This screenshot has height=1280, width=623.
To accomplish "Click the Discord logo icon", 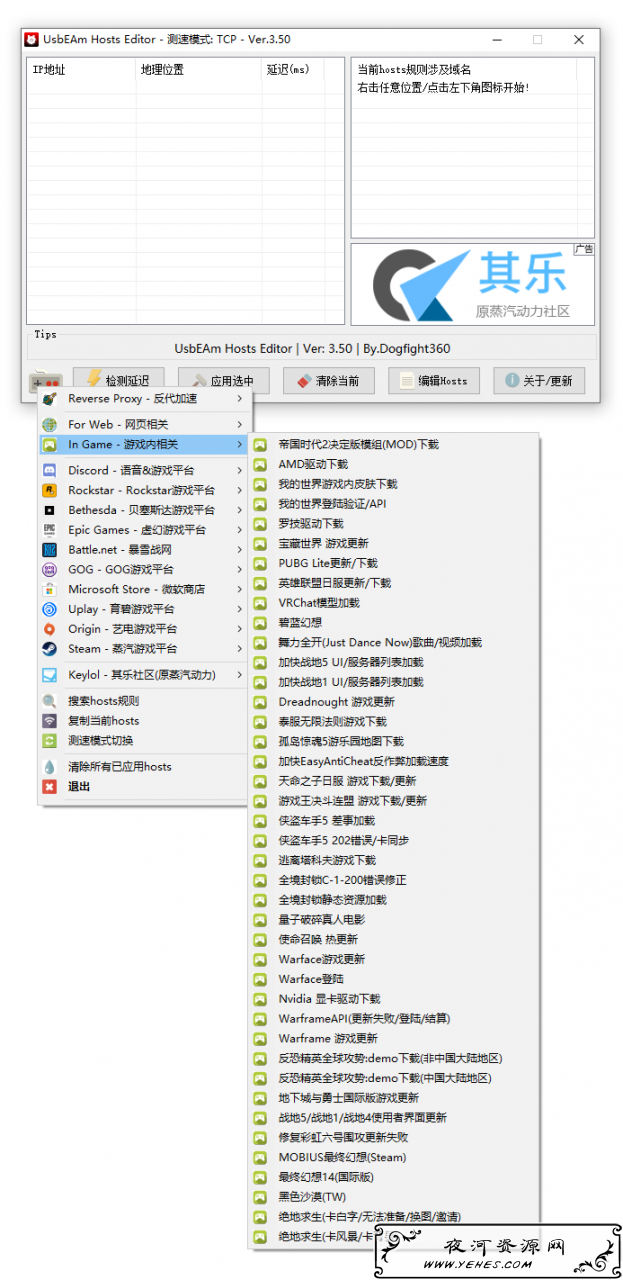I will point(50,470).
